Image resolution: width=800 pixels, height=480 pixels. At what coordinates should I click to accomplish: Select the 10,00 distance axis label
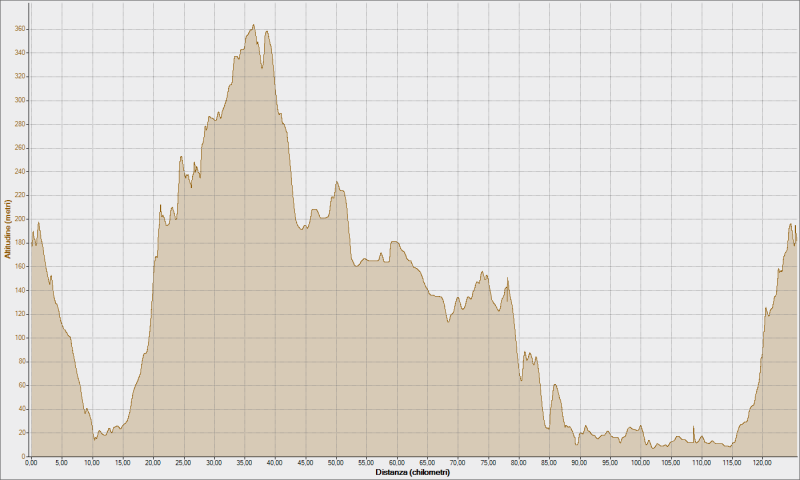tap(92, 463)
